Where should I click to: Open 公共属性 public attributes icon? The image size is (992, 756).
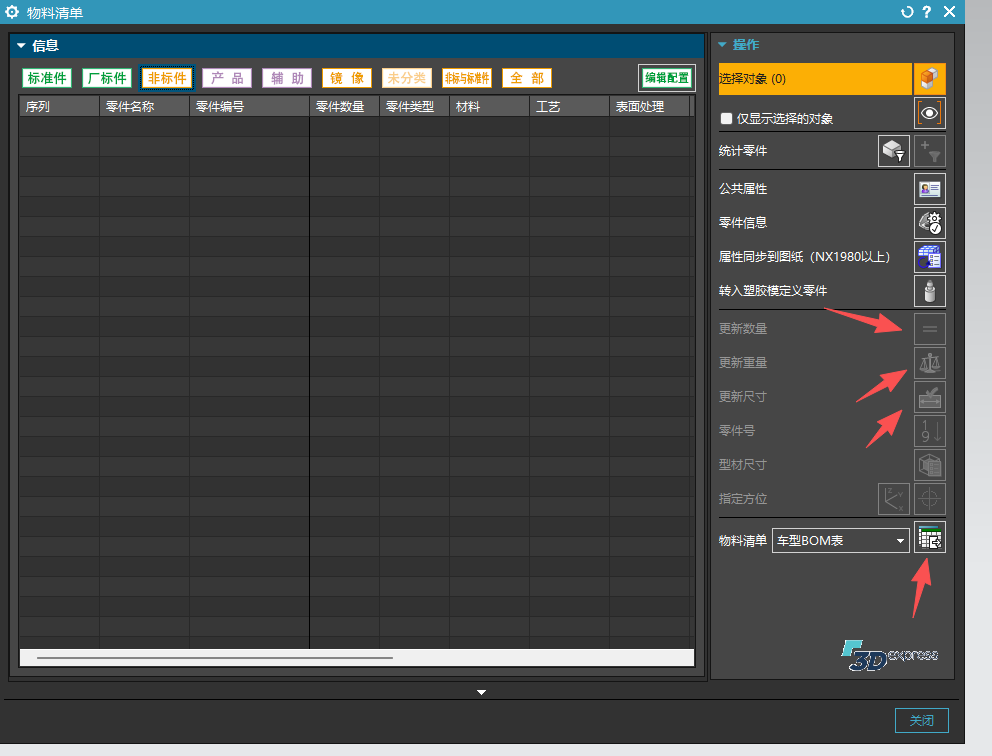click(x=930, y=189)
